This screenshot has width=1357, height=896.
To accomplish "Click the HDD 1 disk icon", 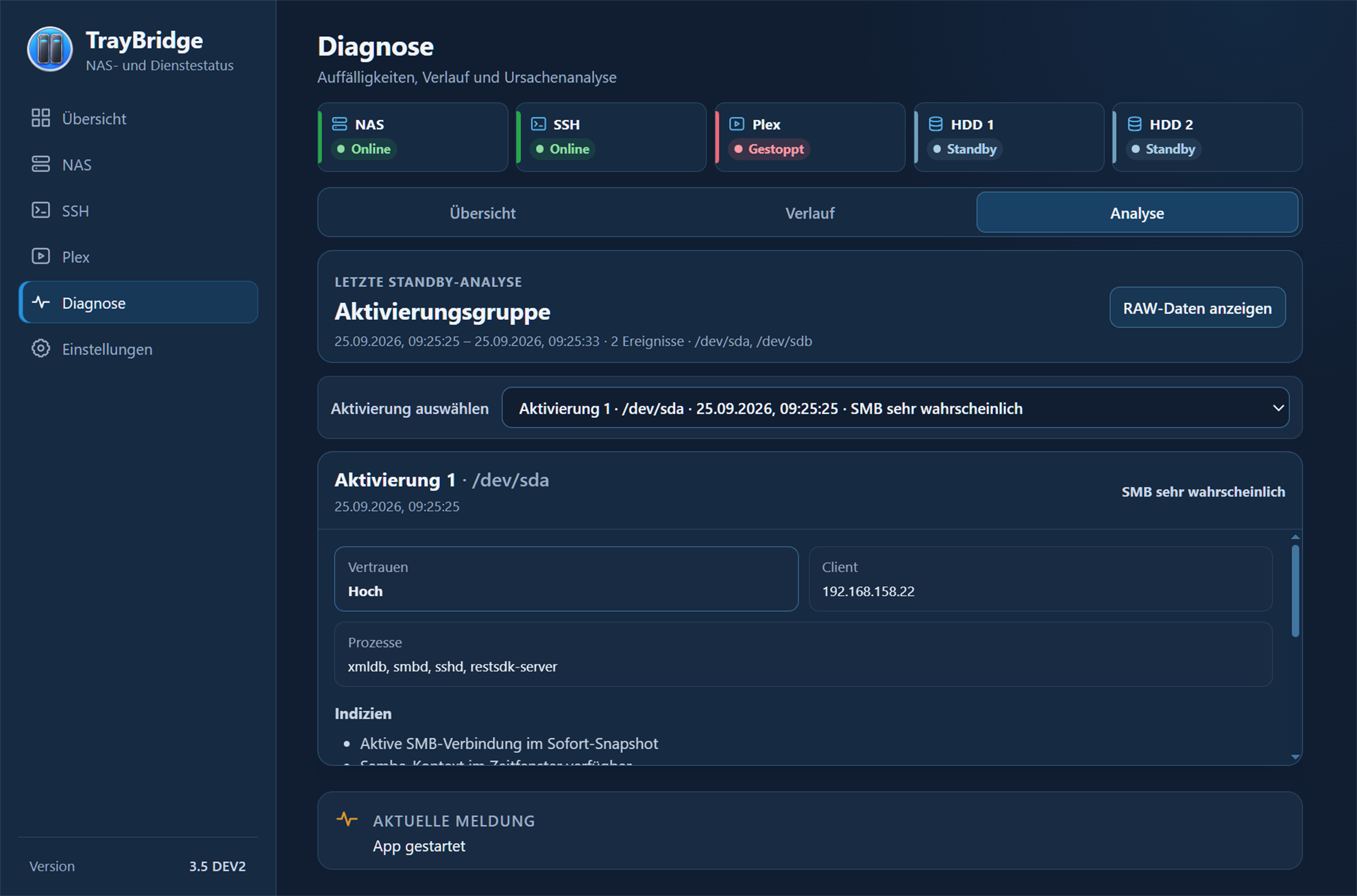I will (x=936, y=124).
